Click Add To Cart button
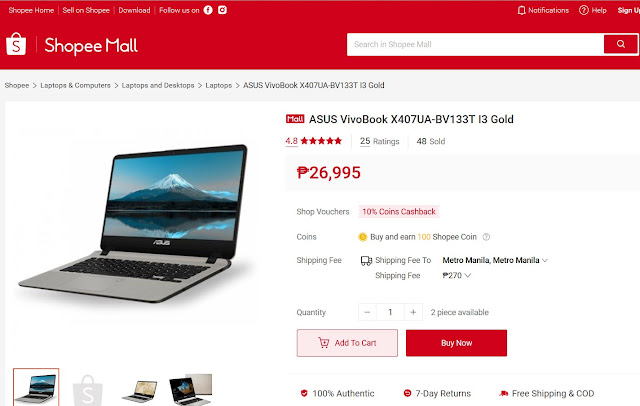 click(x=347, y=343)
